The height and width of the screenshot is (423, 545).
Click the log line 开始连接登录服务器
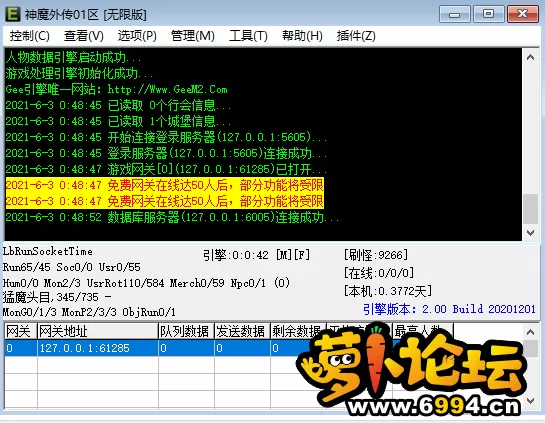coord(166,137)
